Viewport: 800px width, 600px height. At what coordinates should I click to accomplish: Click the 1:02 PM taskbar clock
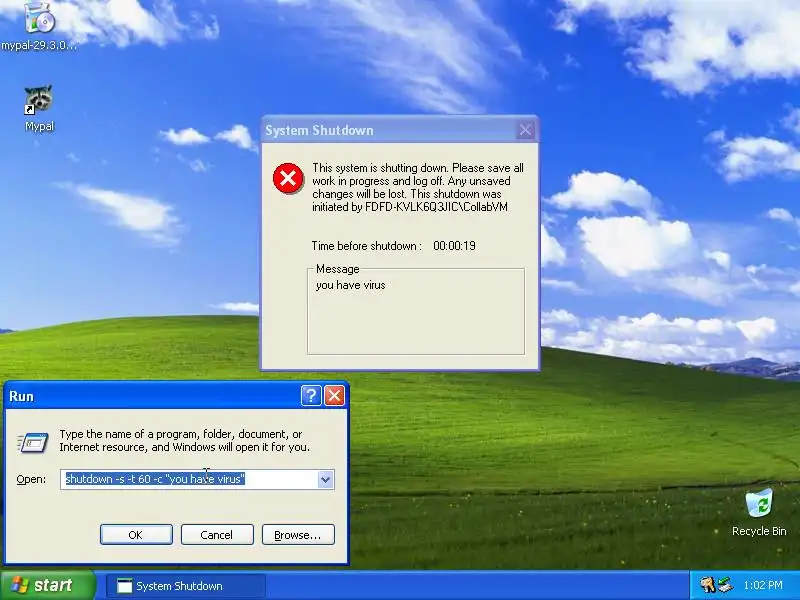763,585
